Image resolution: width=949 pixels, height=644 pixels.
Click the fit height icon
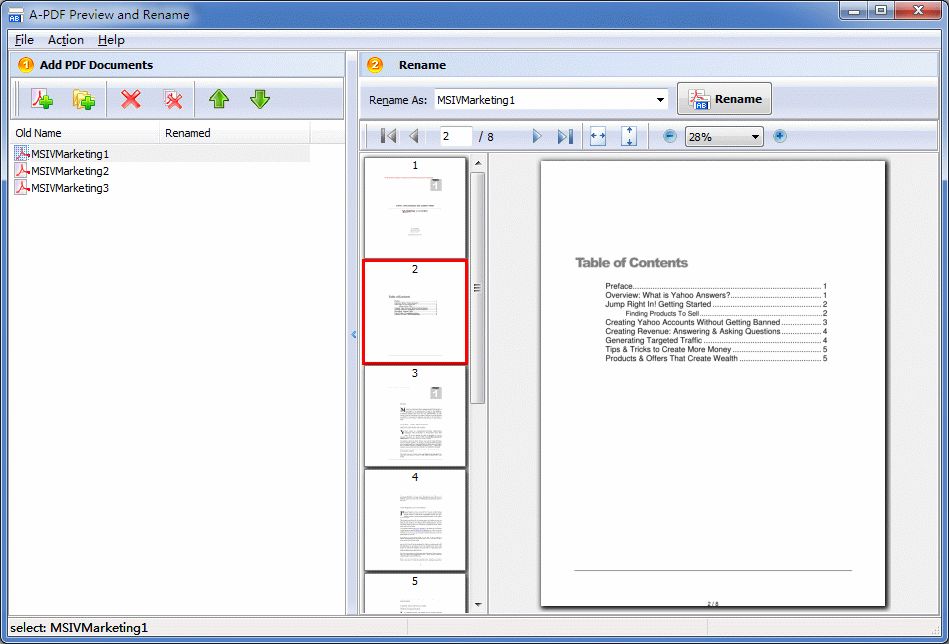(x=629, y=136)
